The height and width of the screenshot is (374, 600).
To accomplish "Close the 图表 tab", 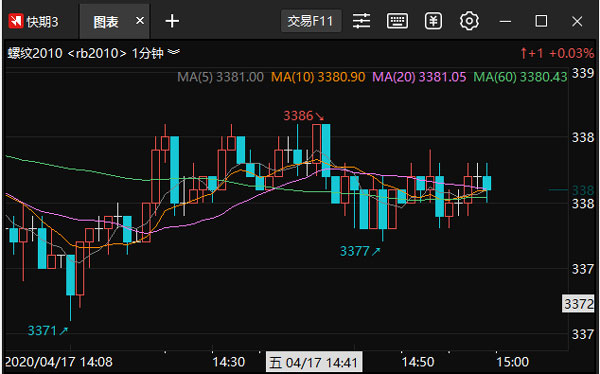I will [140, 21].
